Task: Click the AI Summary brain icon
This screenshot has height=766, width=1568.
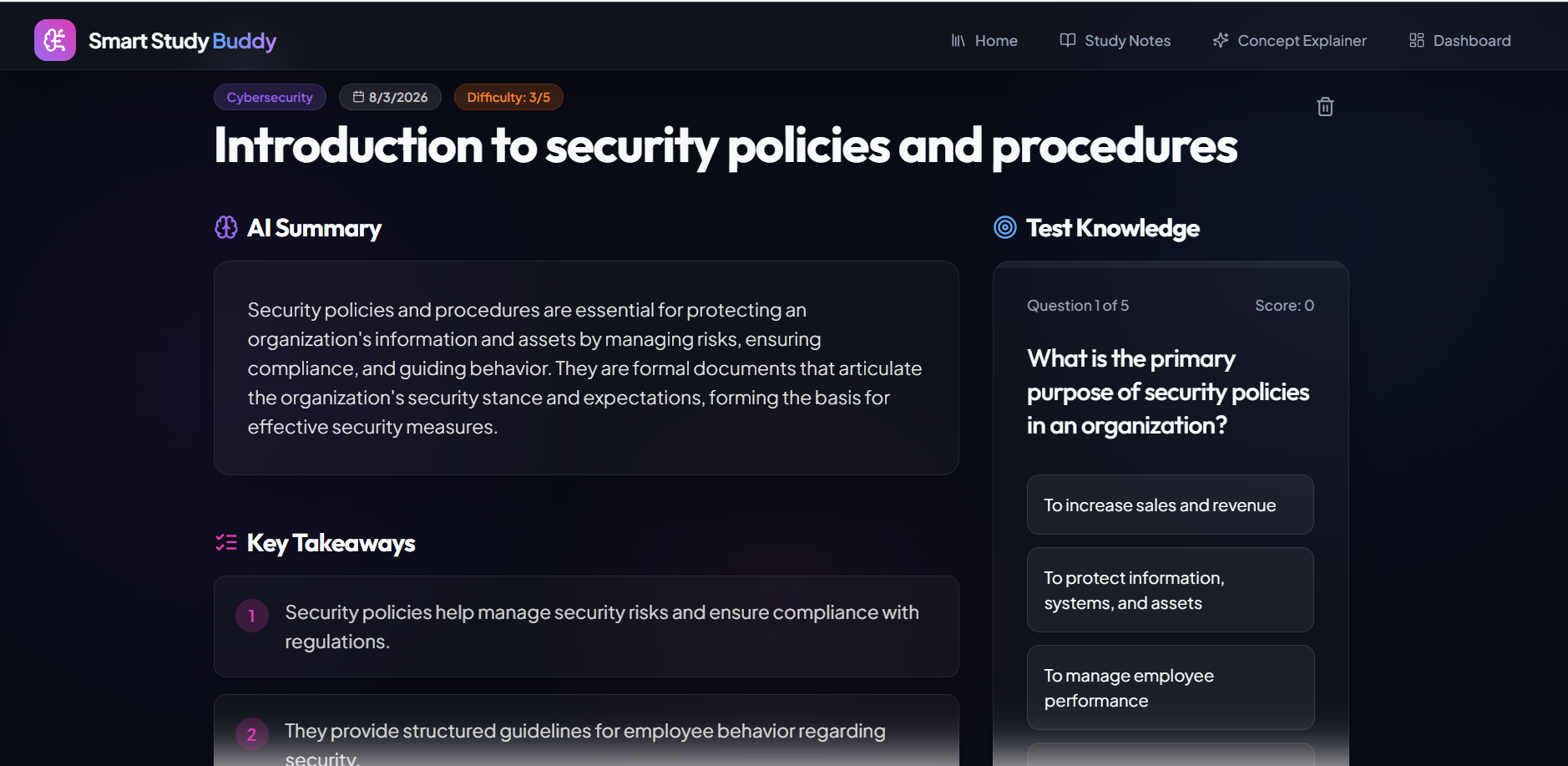Action: [226, 227]
